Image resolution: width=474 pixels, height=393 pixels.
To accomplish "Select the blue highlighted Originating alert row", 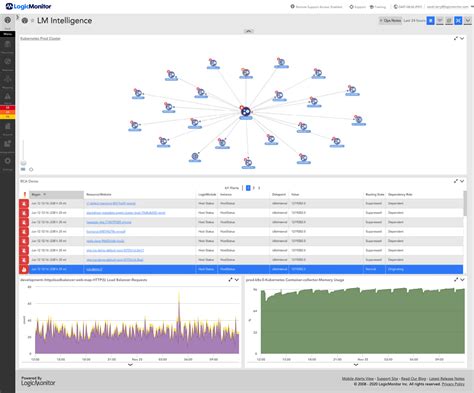I will click(x=241, y=269).
